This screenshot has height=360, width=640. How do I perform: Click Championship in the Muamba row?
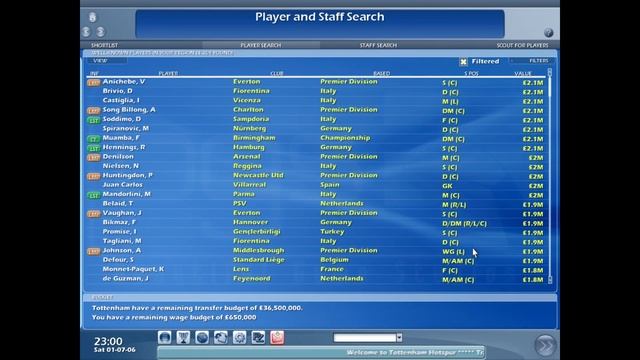(x=345, y=138)
